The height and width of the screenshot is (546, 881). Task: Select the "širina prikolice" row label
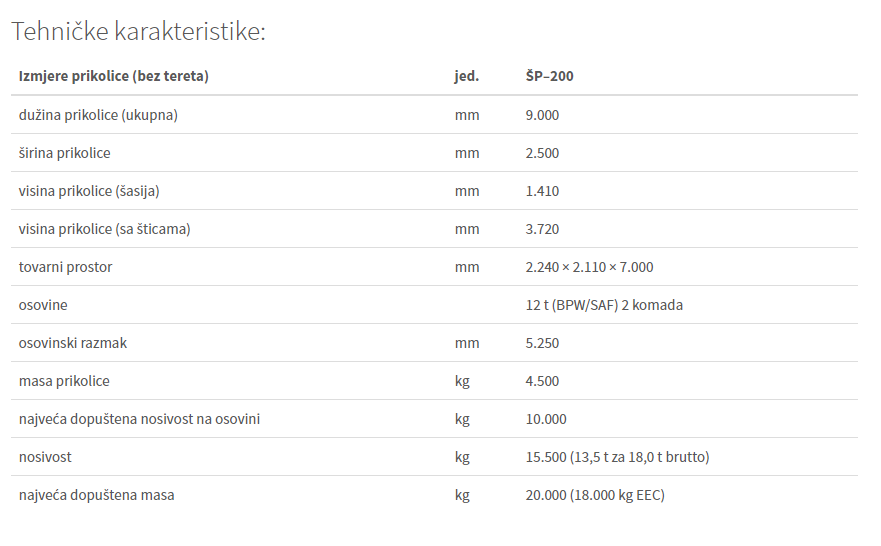point(64,153)
